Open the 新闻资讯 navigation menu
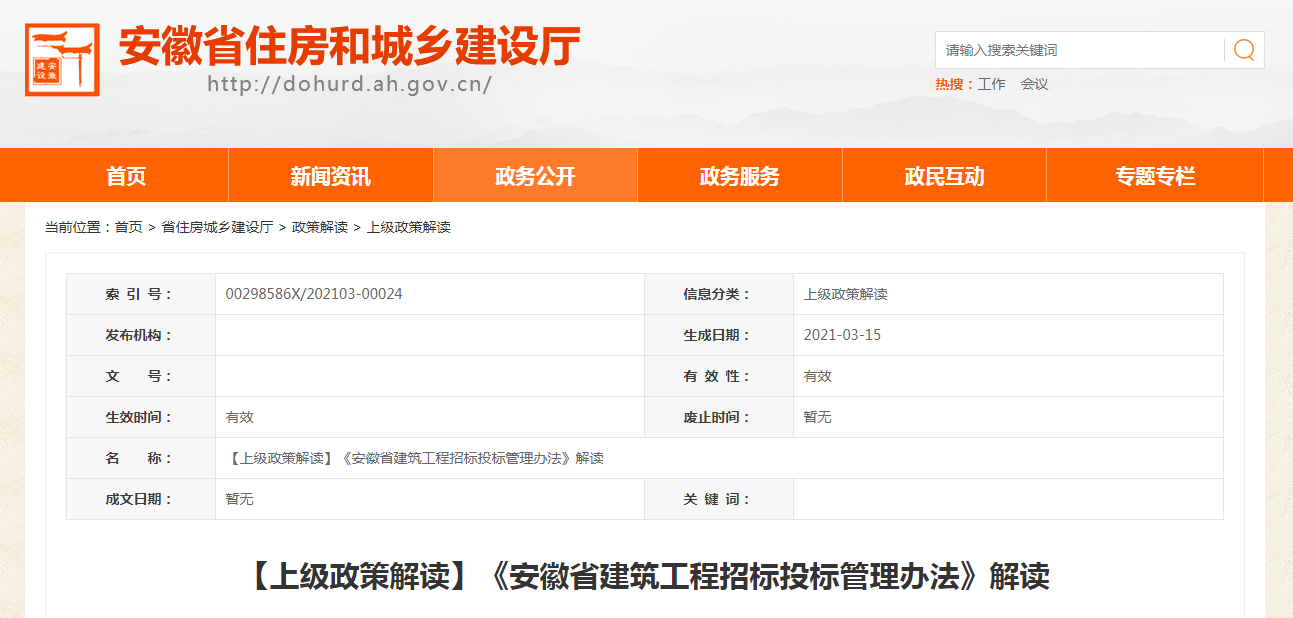Screen dimensions: 1293x618 click(x=331, y=176)
